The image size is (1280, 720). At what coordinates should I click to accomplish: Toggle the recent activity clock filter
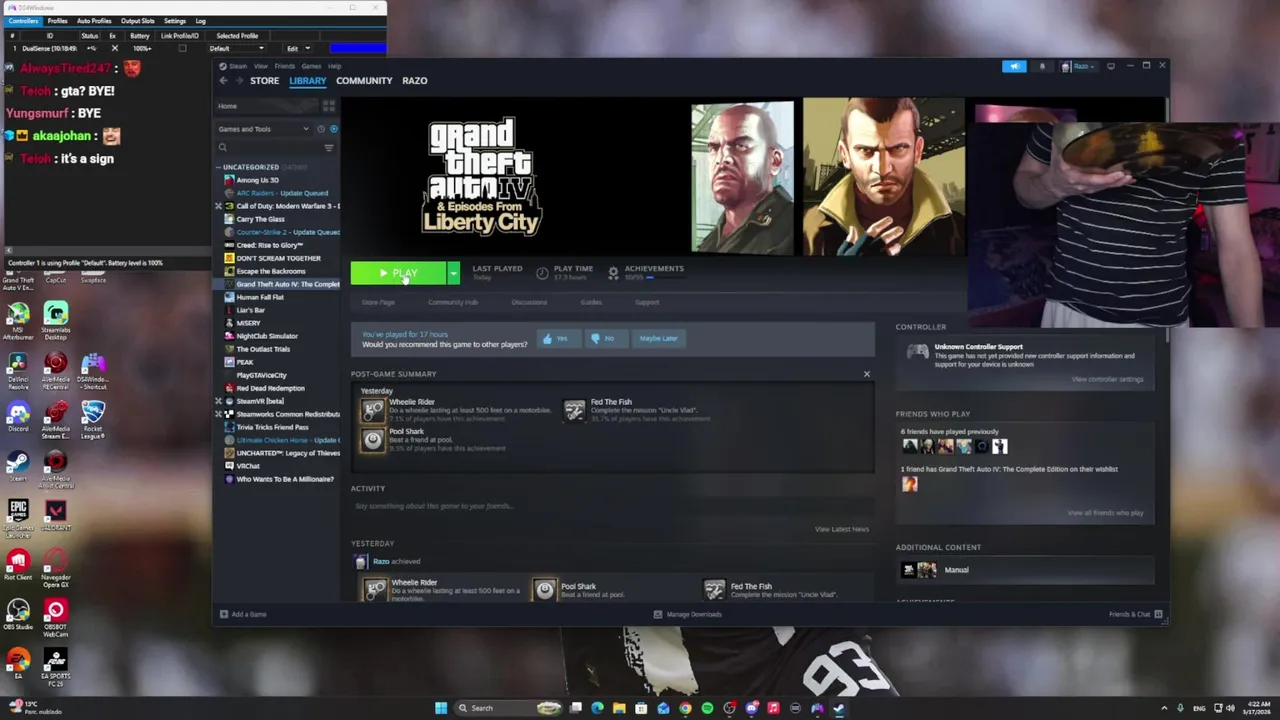(x=321, y=129)
